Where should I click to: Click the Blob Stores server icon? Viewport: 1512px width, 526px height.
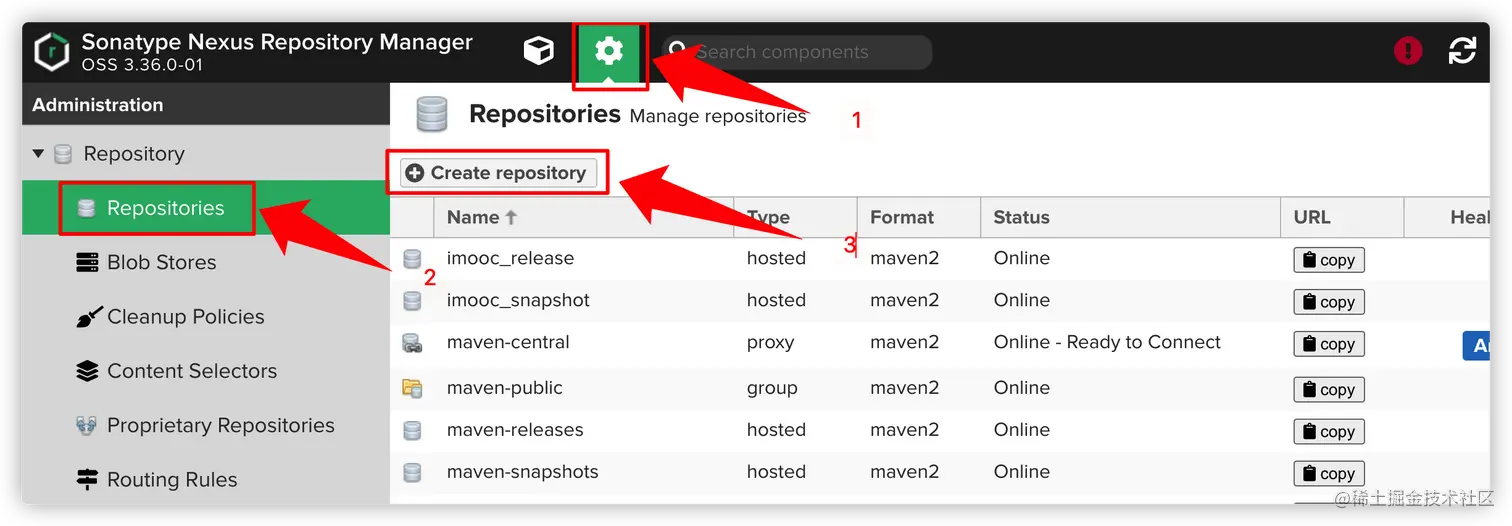click(88, 262)
